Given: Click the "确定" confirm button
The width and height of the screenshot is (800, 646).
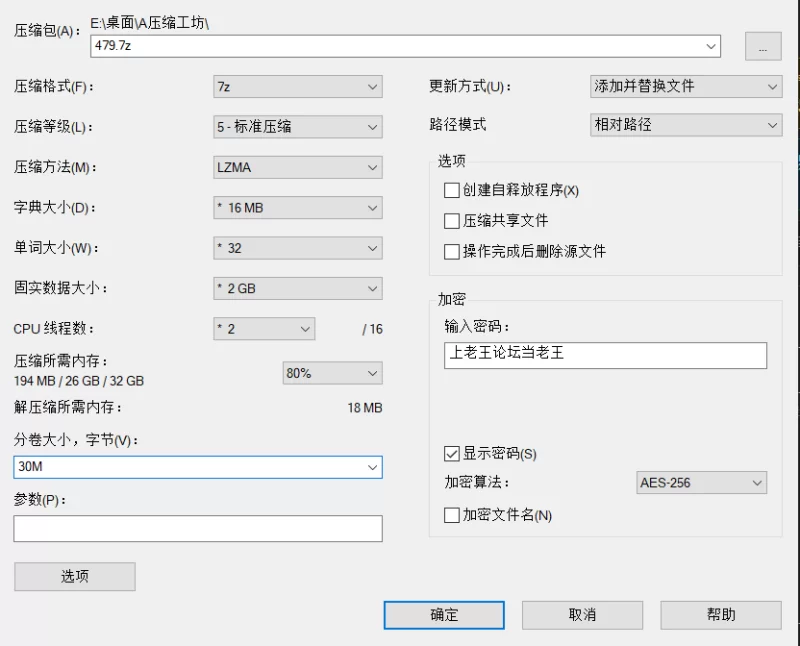Looking at the screenshot, I should click(x=444, y=615).
